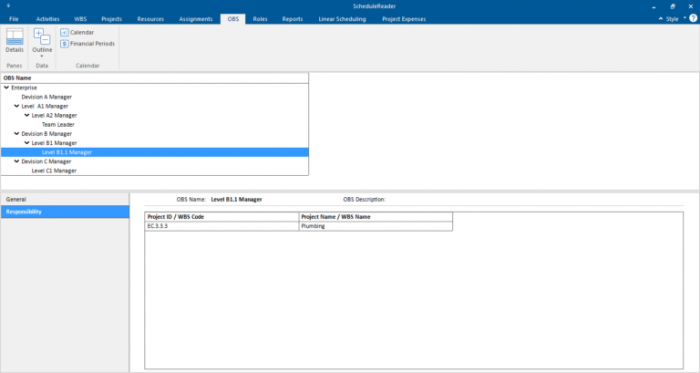The height and width of the screenshot is (373, 700).
Task: Open the Linear Scheduling tab
Action: 342,19
